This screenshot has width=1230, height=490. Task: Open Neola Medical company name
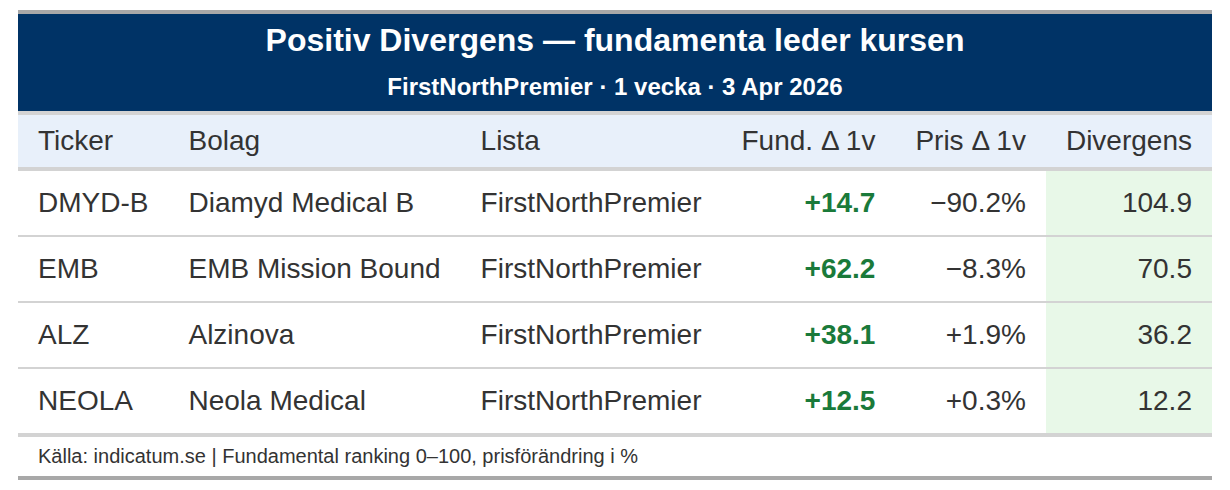click(277, 401)
